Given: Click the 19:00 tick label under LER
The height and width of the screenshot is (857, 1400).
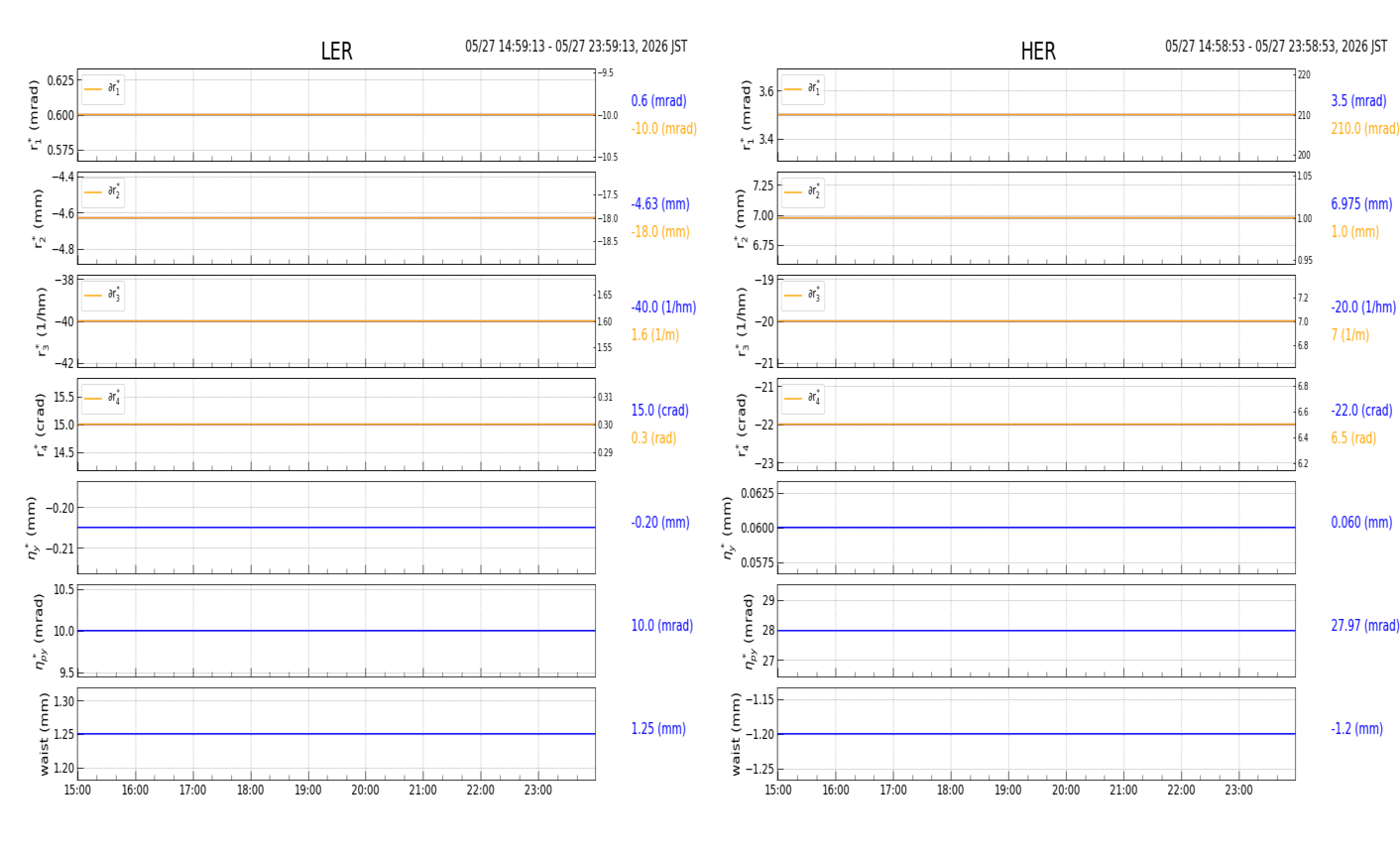Looking at the screenshot, I should click(307, 791).
